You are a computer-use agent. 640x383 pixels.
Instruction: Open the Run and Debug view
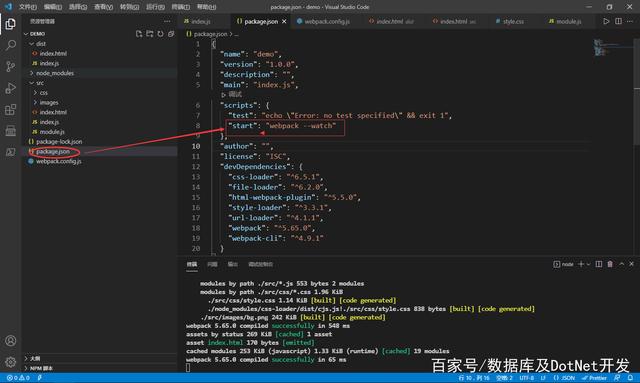pyautogui.click(x=11, y=88)
